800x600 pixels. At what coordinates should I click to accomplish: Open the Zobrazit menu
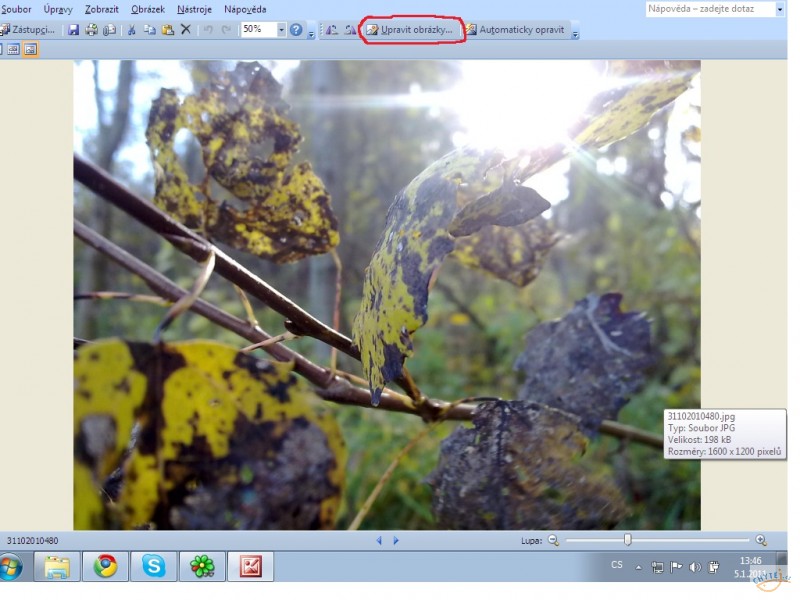pos(102,9)
